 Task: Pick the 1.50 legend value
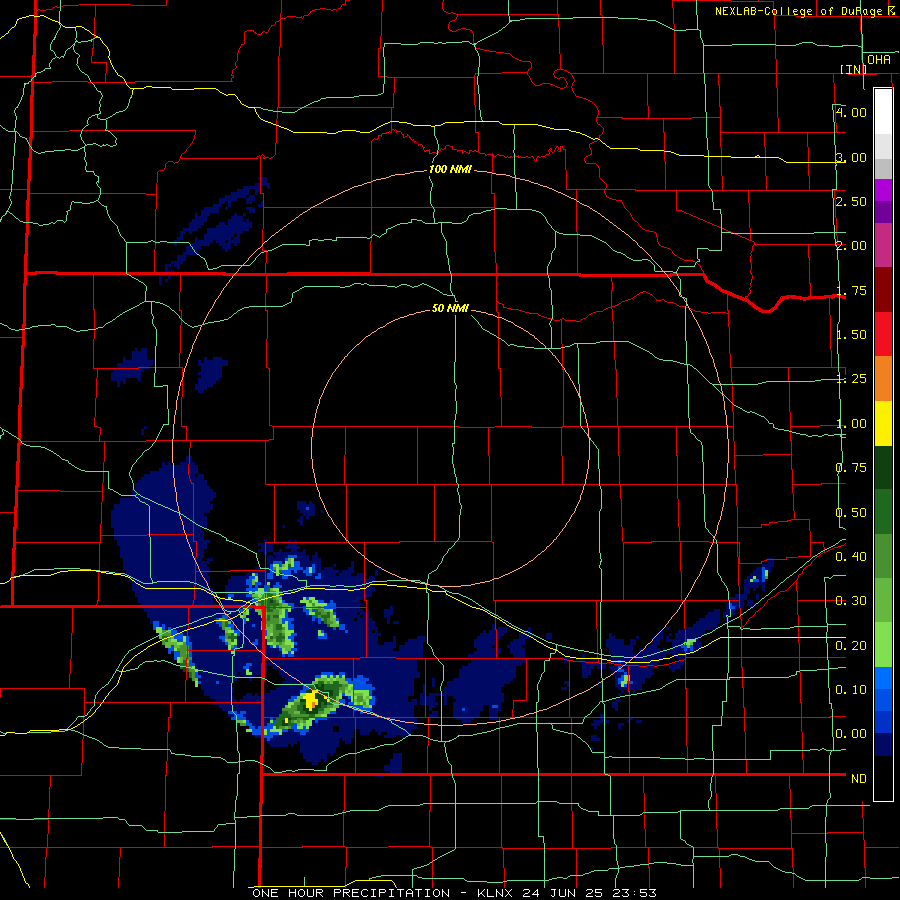851,335
